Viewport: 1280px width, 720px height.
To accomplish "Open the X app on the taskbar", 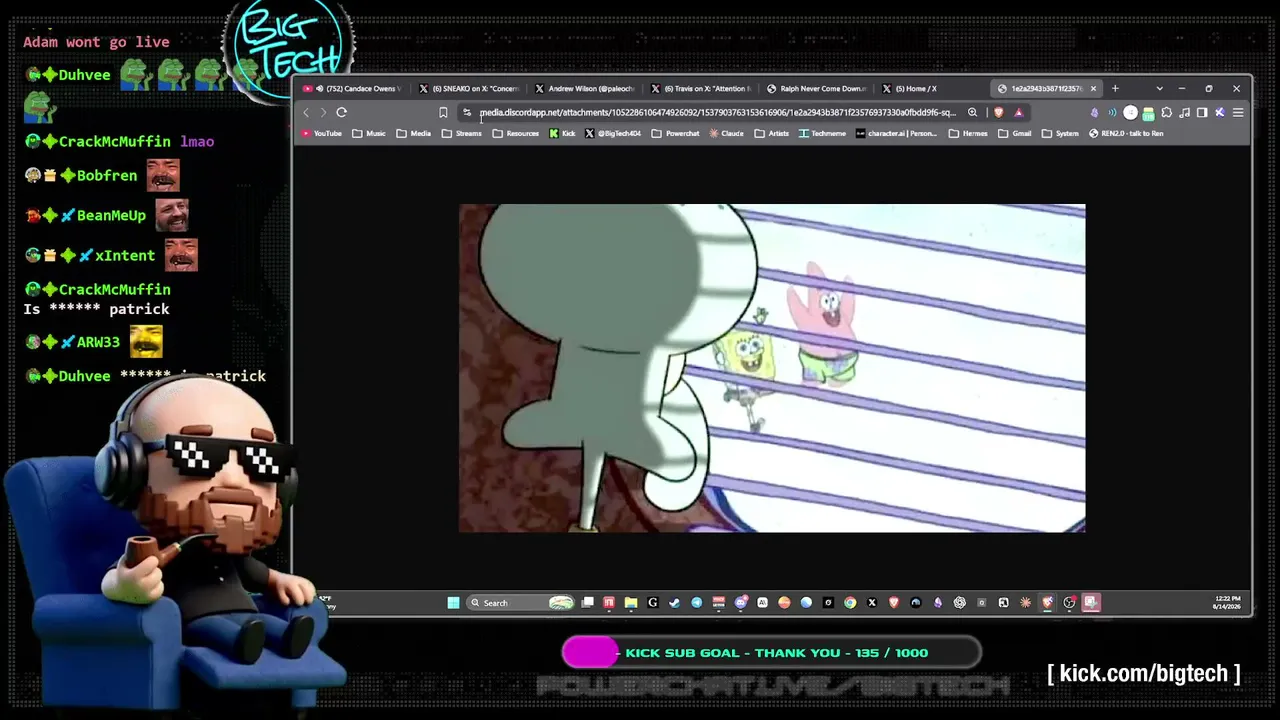I will [872, 603].
